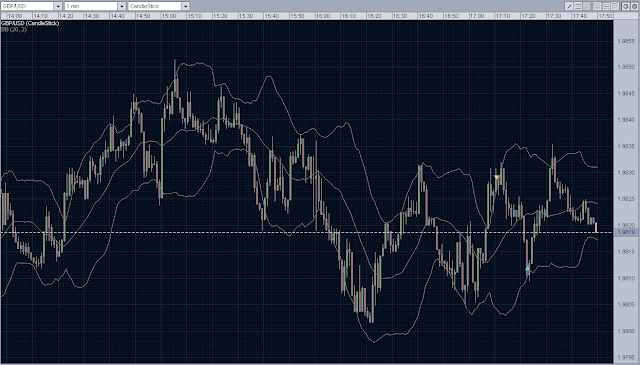Viewport: 640px width, 365px height.
Task: Click the table grid toolbar icon
Action: [x=615, y=6]
